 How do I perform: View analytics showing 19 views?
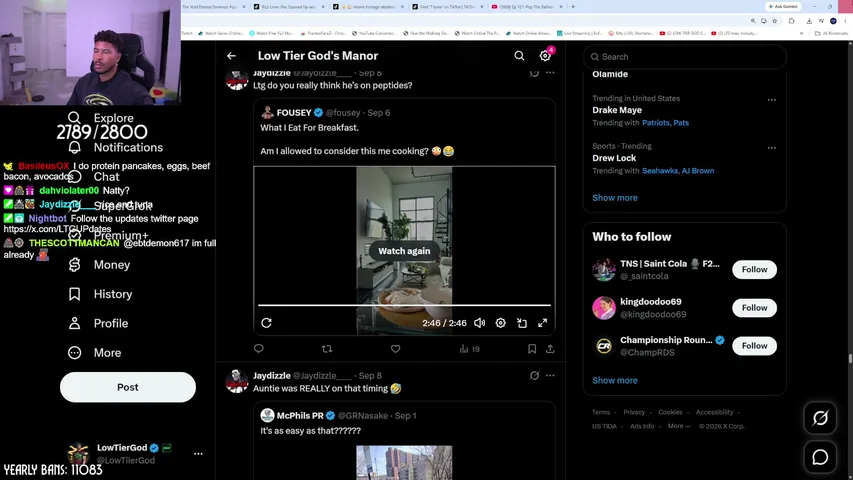click(x=469, y=349)
